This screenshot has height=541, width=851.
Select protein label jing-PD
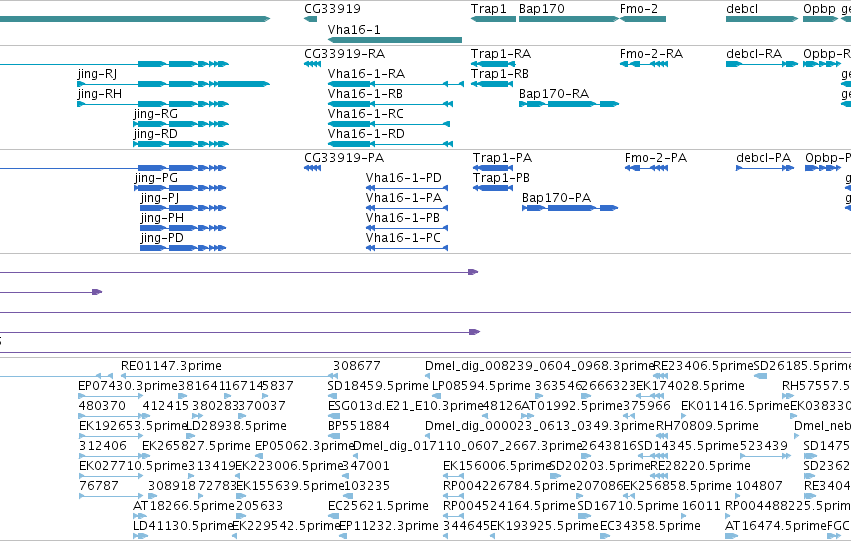(x=162, y=238)
